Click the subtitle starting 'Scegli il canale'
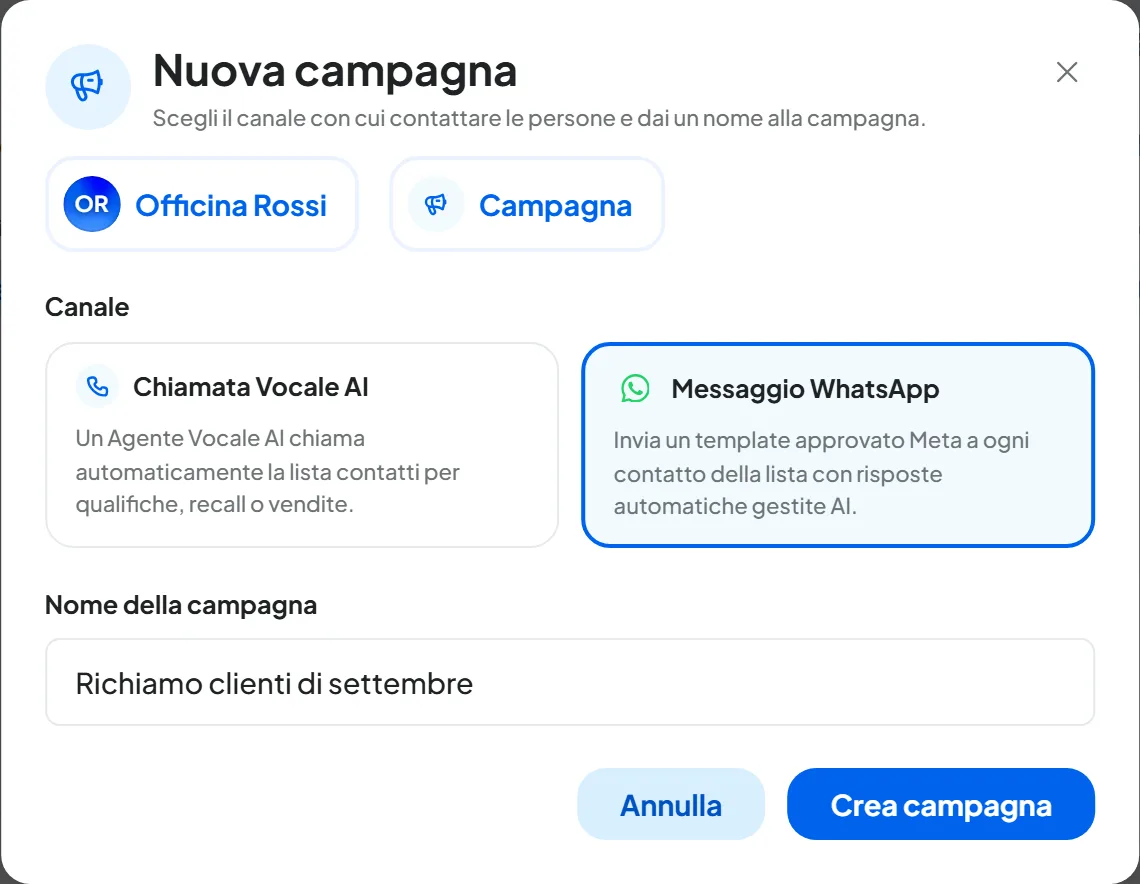This screenshot has width=1140, height=884. click(539, 118)
